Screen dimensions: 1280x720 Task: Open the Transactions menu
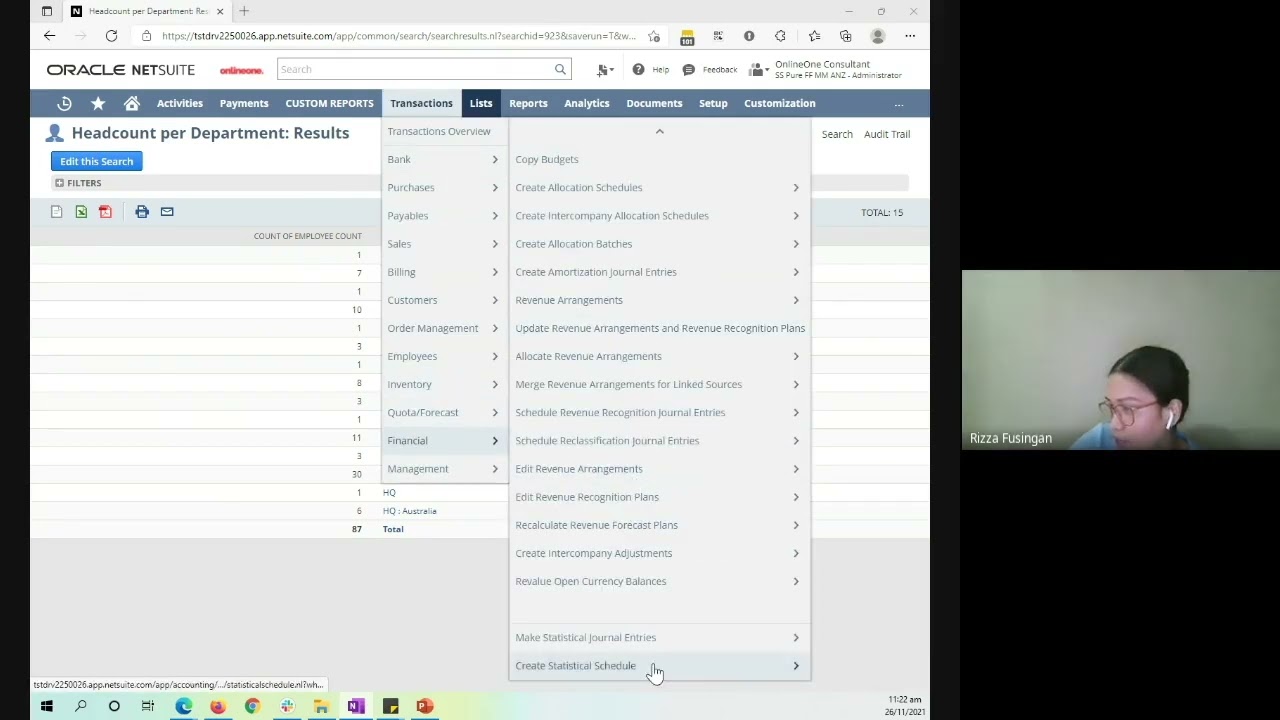(x=421, y=103)
